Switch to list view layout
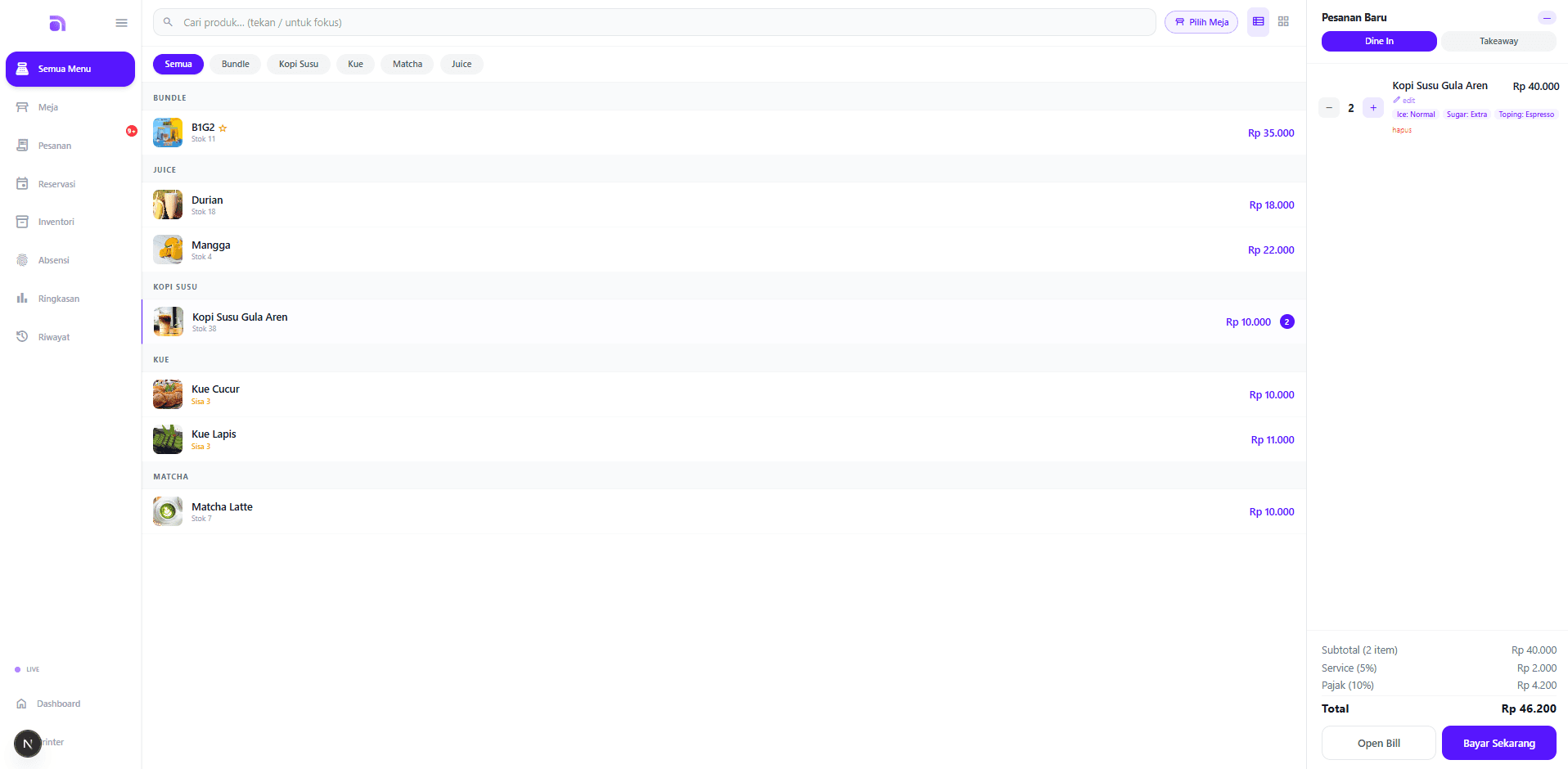This screenshot has height=769, width=1568. tap(1258, 22)
